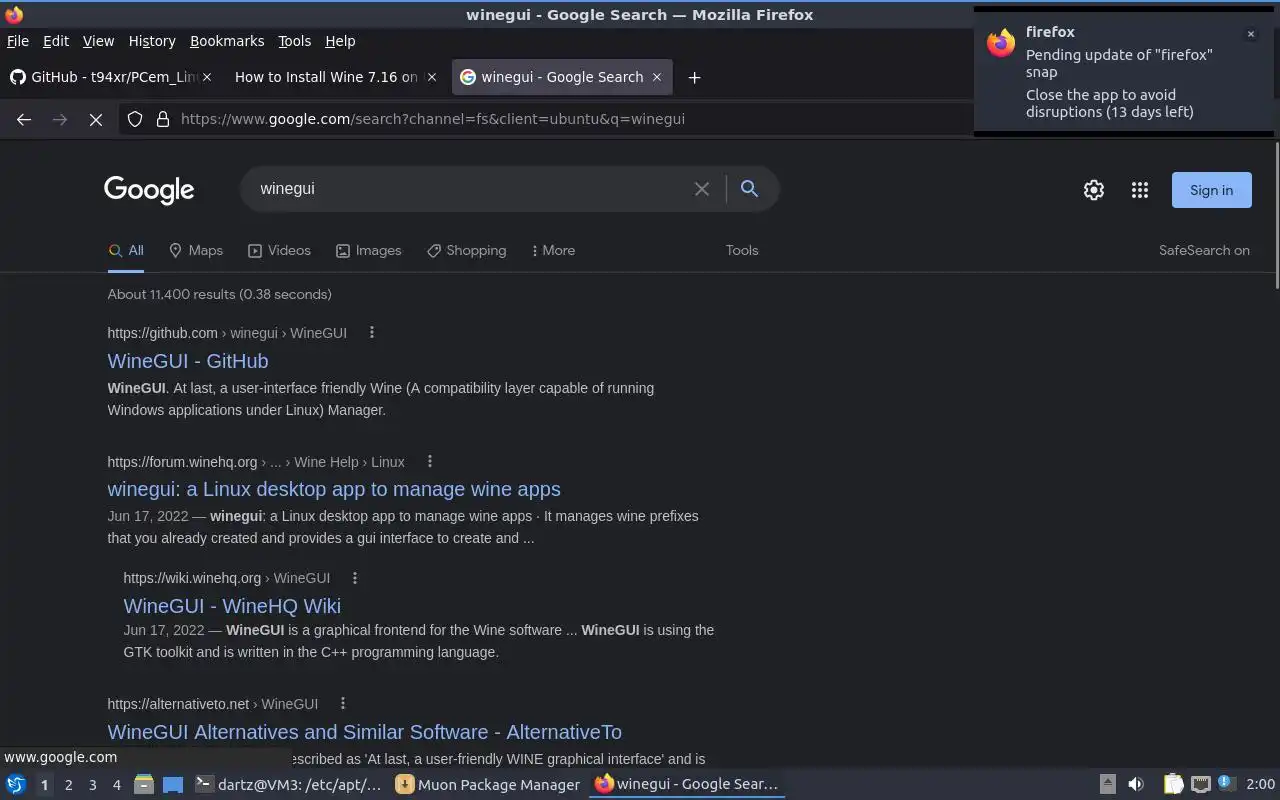The height and width of the screenshot is (800, 1280).
Task: Select the Images search tab
Action: (368, 251)
